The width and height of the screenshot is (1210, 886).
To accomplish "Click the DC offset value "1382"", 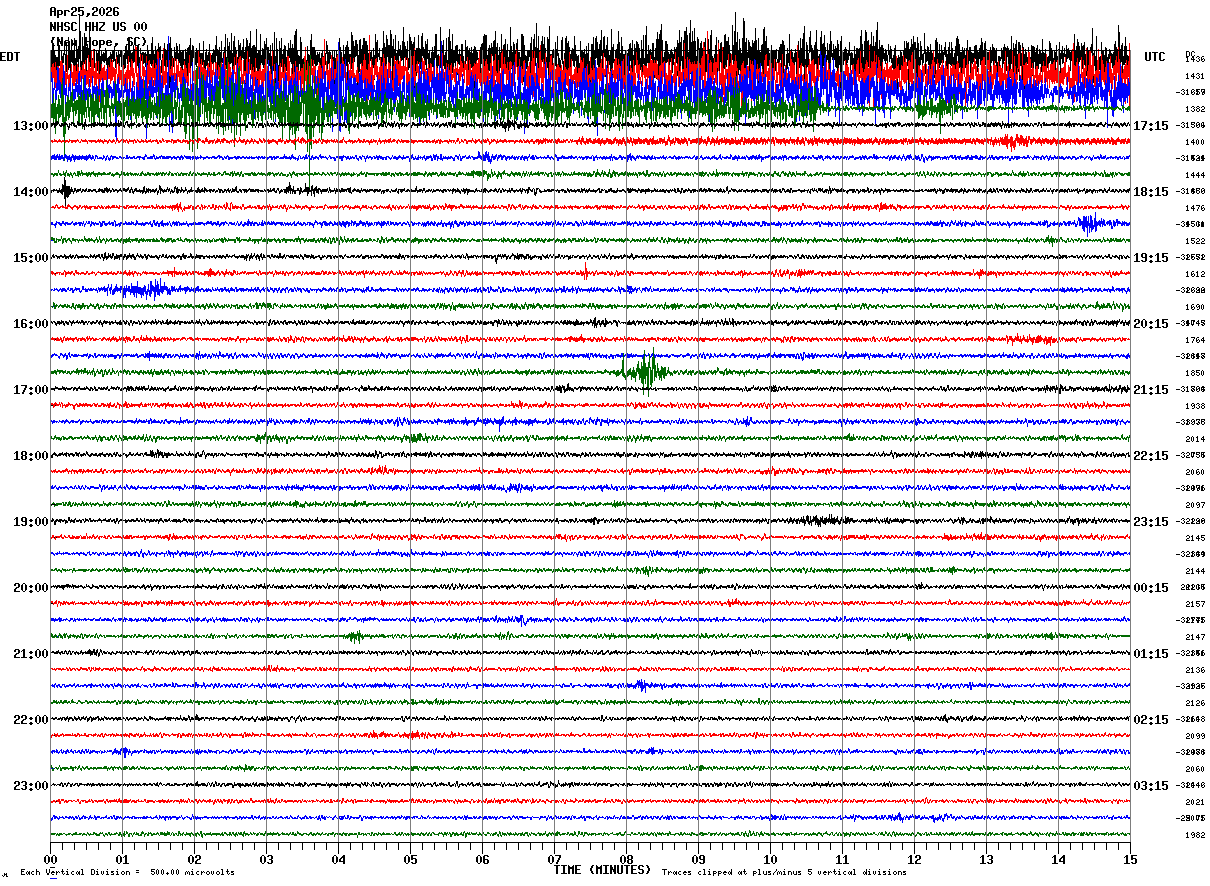I will [1194, 109].
